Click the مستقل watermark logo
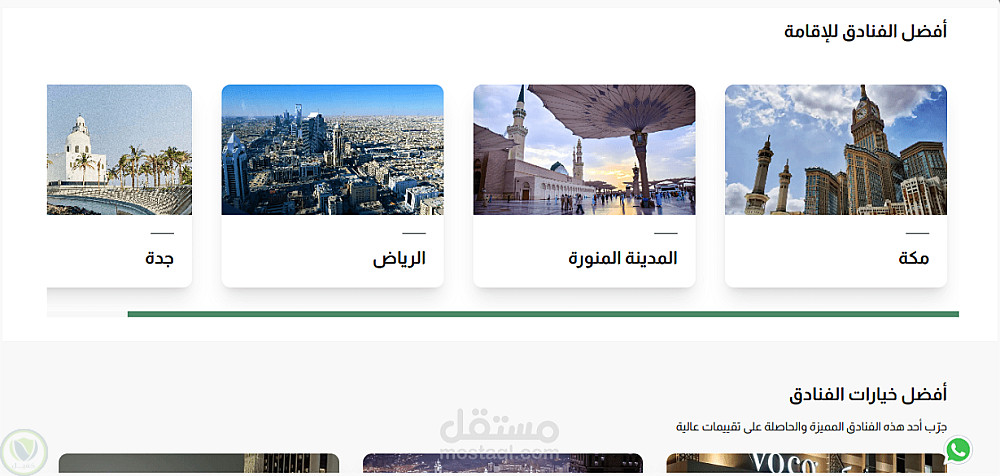 click(499, 435)
